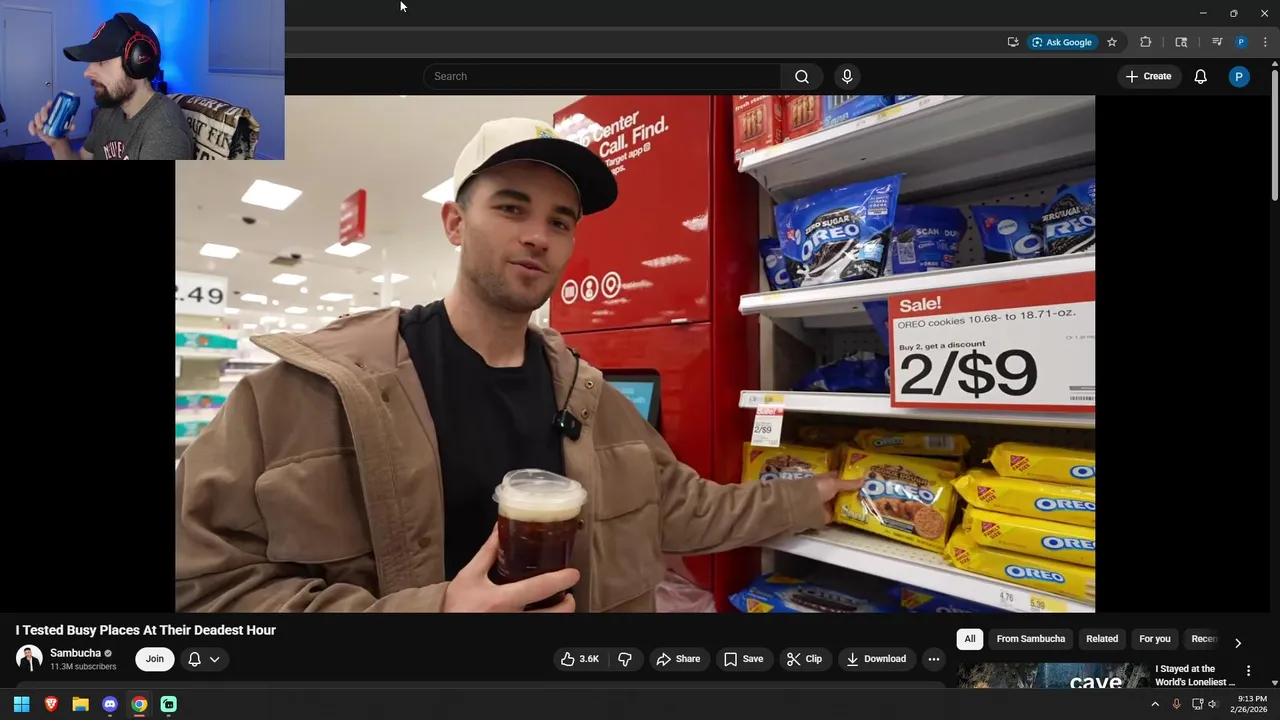
Task: Open more actions ellipsis under video
Action: point(933,659)
